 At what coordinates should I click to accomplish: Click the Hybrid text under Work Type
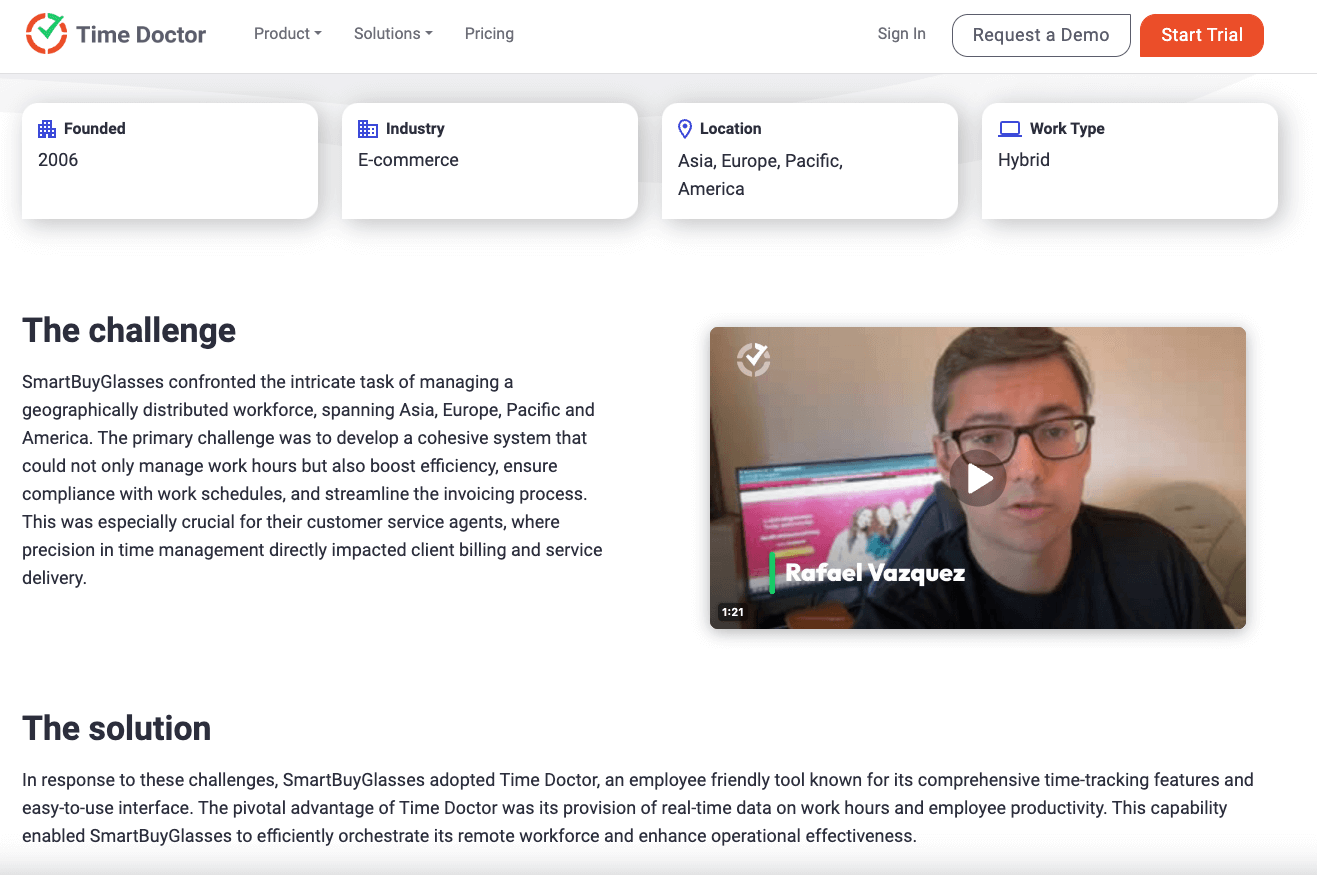coord(1023,159)
